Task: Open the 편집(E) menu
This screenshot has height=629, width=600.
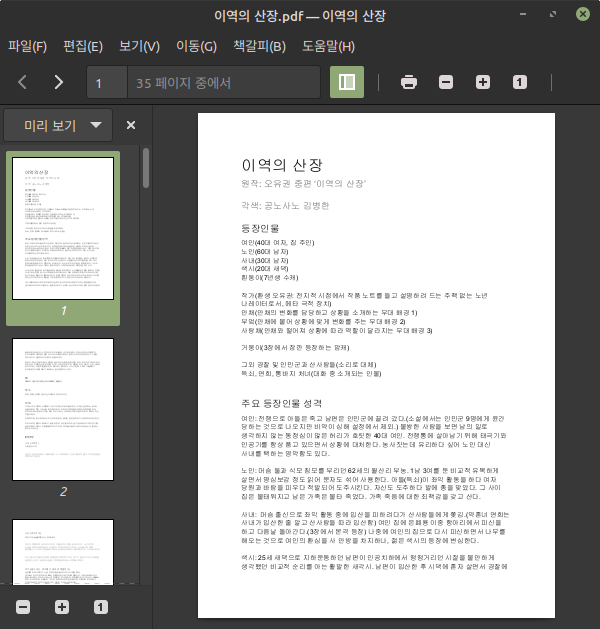Action: coord(83,47)
